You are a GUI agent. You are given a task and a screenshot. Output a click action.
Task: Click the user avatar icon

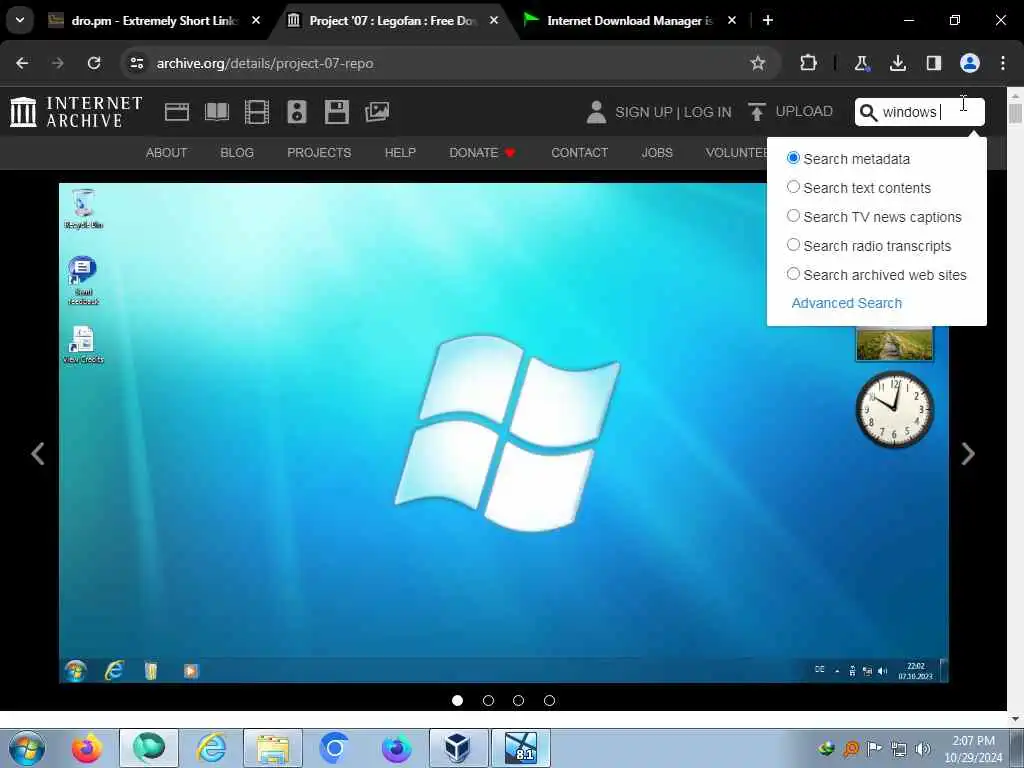[x=596, y=112]
